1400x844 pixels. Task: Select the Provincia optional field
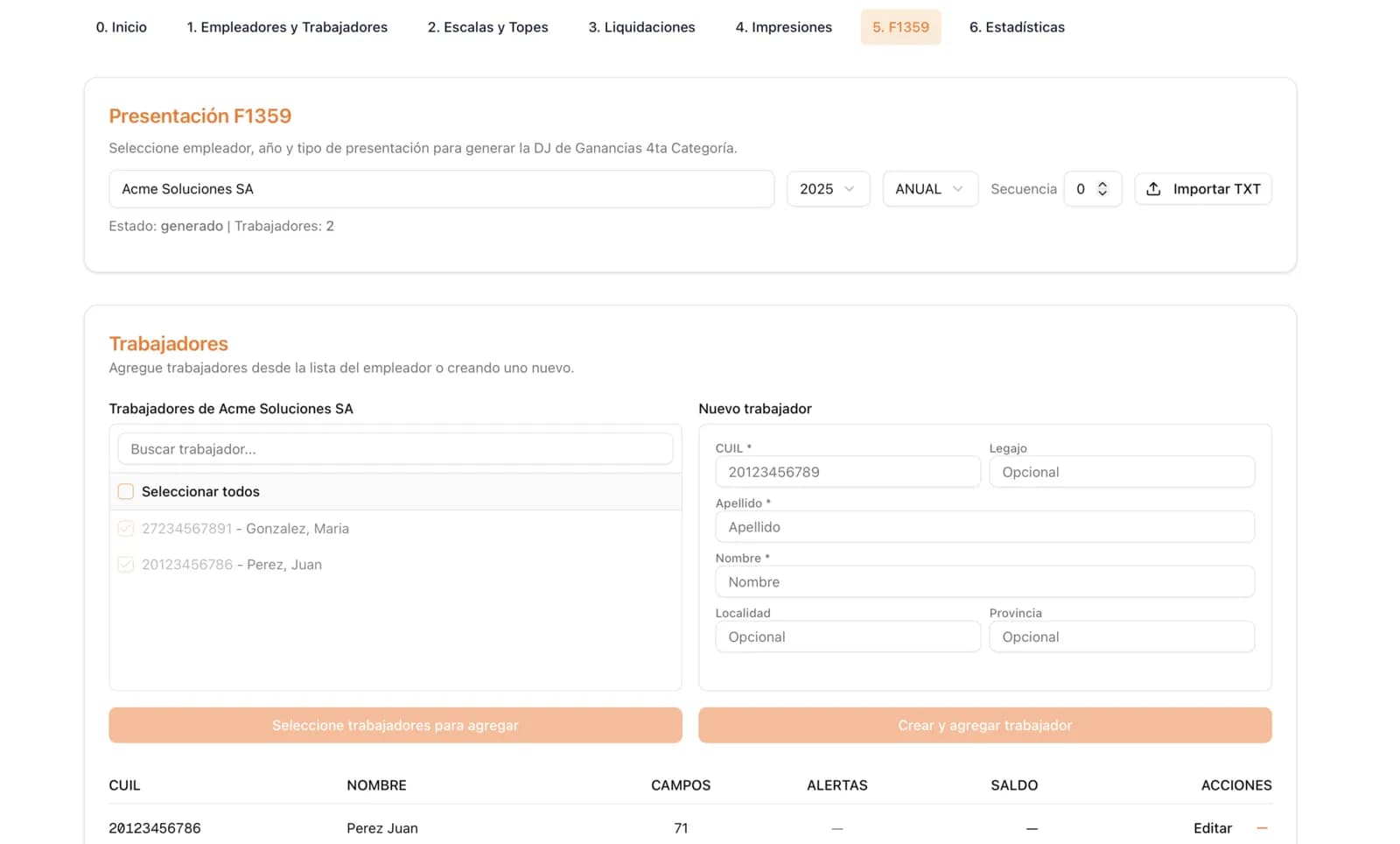[x=1121, y=637]
